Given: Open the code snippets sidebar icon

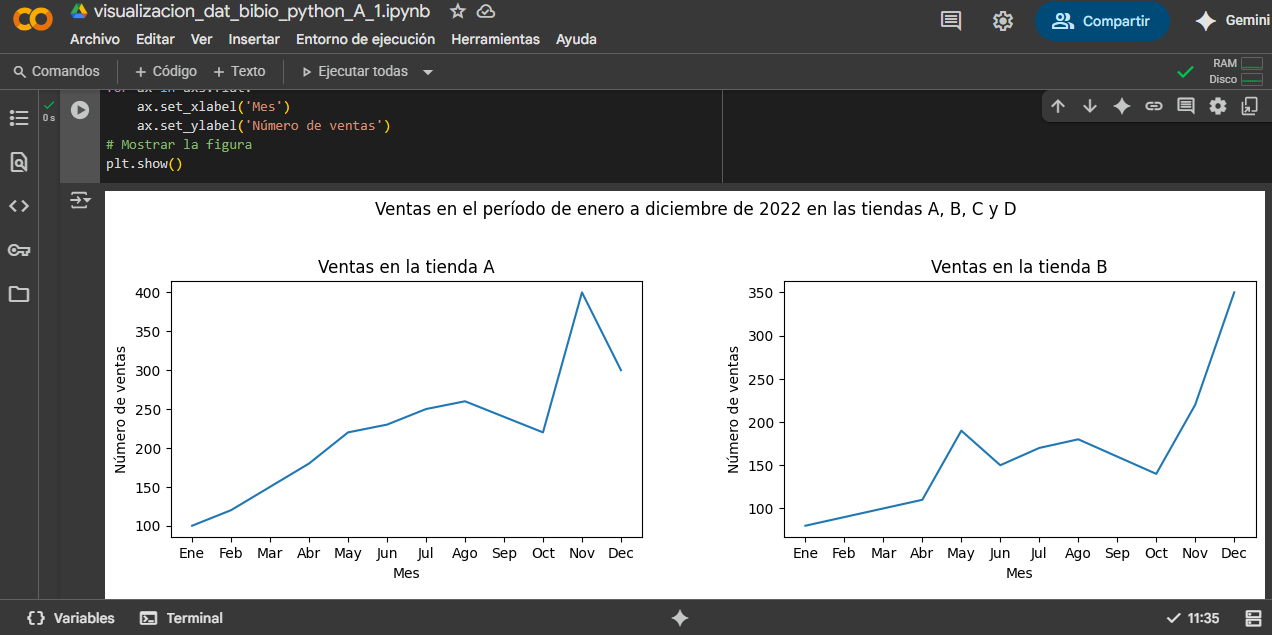Looking at the screenshot, I should pyautogui.click(x=19, y=206).
